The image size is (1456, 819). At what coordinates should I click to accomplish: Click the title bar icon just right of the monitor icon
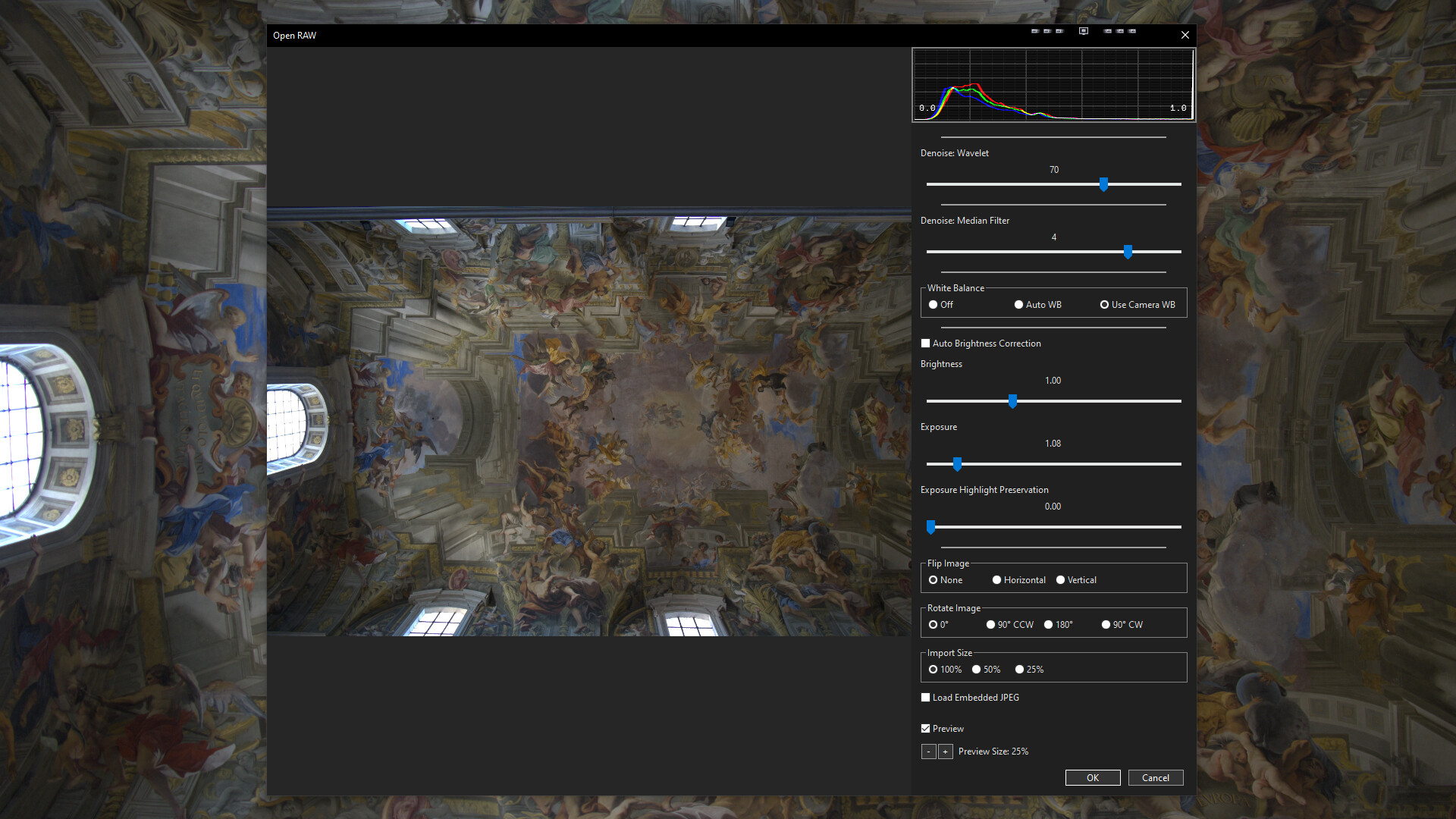[x=1107, y=31]
